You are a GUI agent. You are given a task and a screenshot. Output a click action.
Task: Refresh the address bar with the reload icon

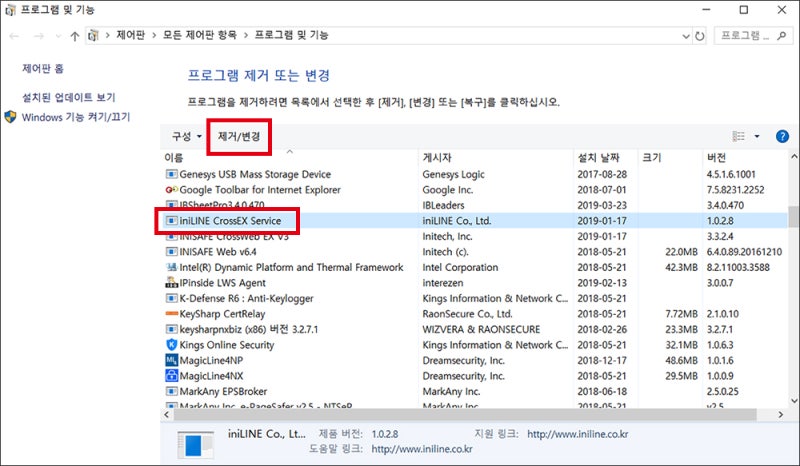pyautogui.click(x=699, y=36)
